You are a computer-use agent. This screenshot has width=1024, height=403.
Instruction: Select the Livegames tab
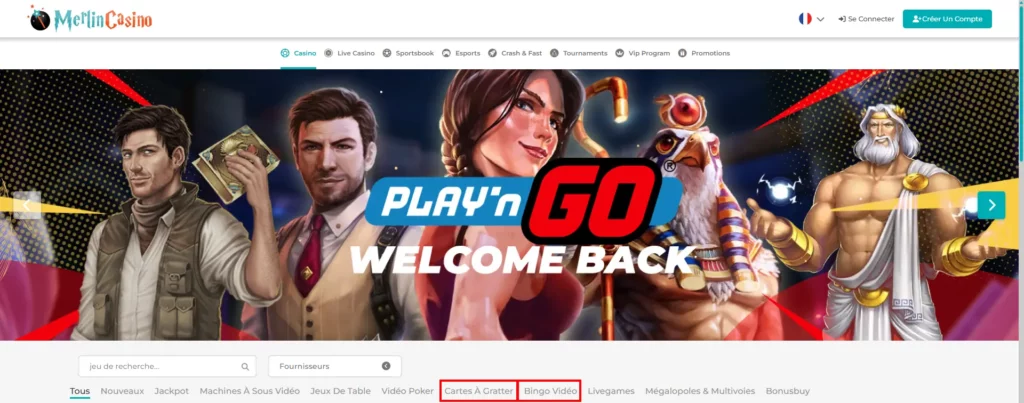click(x=611, y=391)
